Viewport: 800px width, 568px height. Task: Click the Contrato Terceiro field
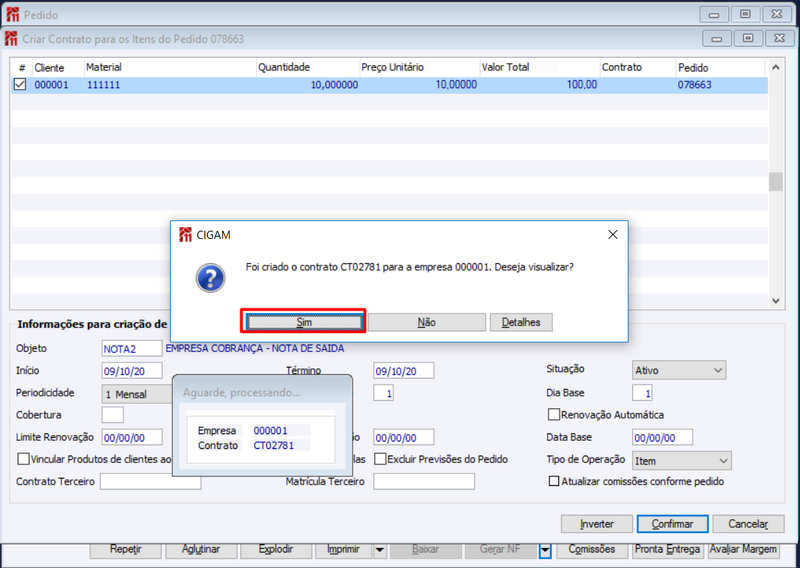tap(151, 481)
